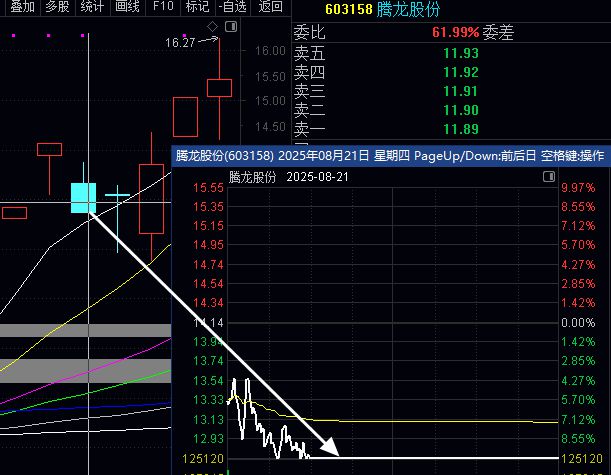This screenshot has width=611, height=475.
Task: Select the 卖一 price 11.89
Action: pos(461,129)
